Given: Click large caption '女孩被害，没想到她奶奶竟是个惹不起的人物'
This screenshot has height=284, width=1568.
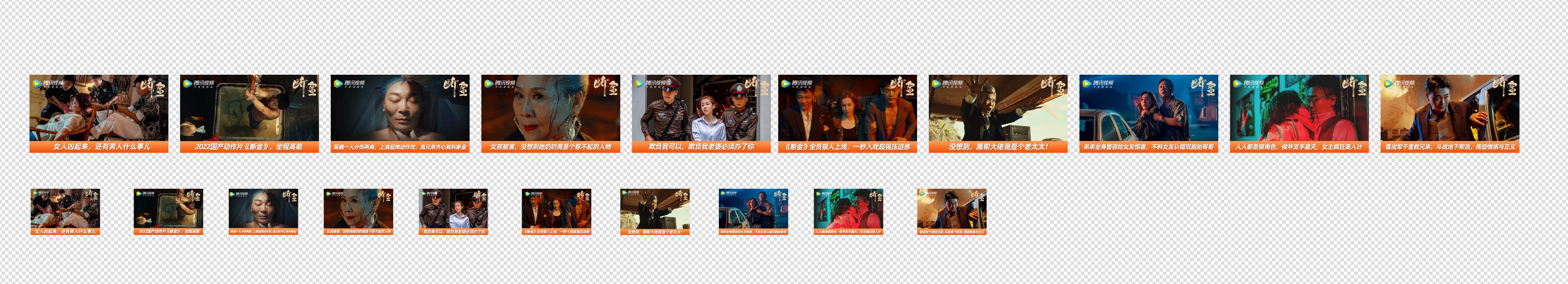Looking at the screenshot, I should coord(551,147).
